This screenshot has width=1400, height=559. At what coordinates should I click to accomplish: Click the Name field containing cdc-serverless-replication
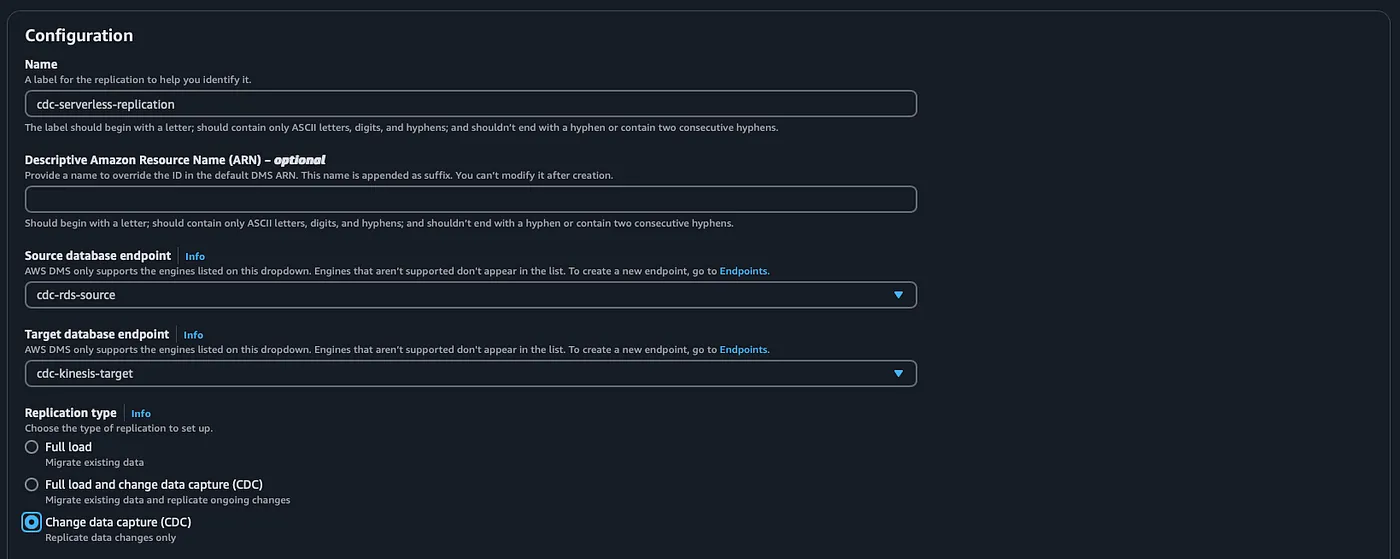pos(470,104)
